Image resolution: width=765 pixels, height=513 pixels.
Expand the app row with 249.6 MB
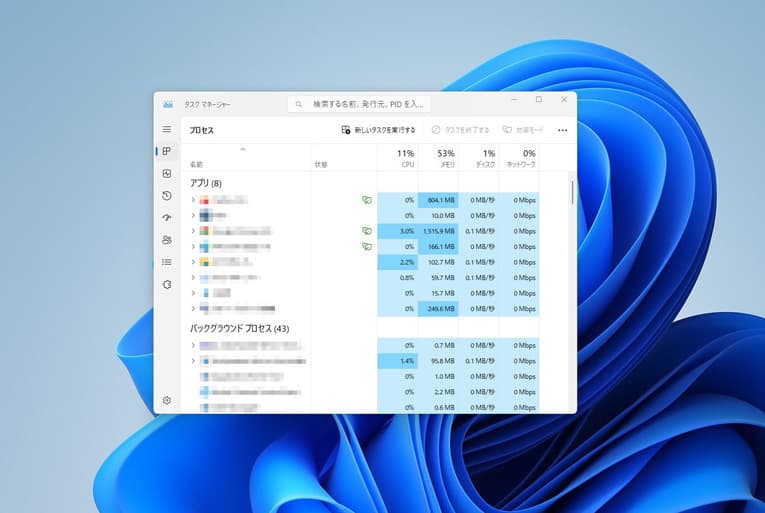click(193, 309)
